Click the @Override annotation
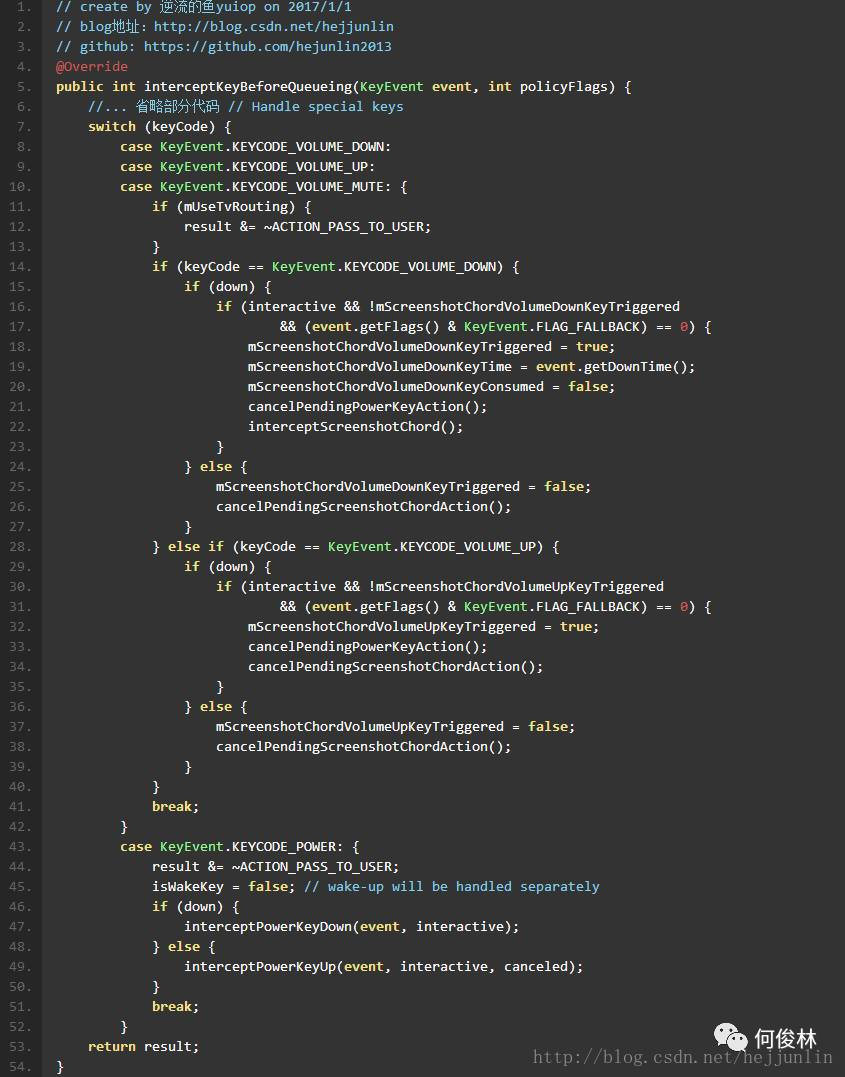 [91, 67]
